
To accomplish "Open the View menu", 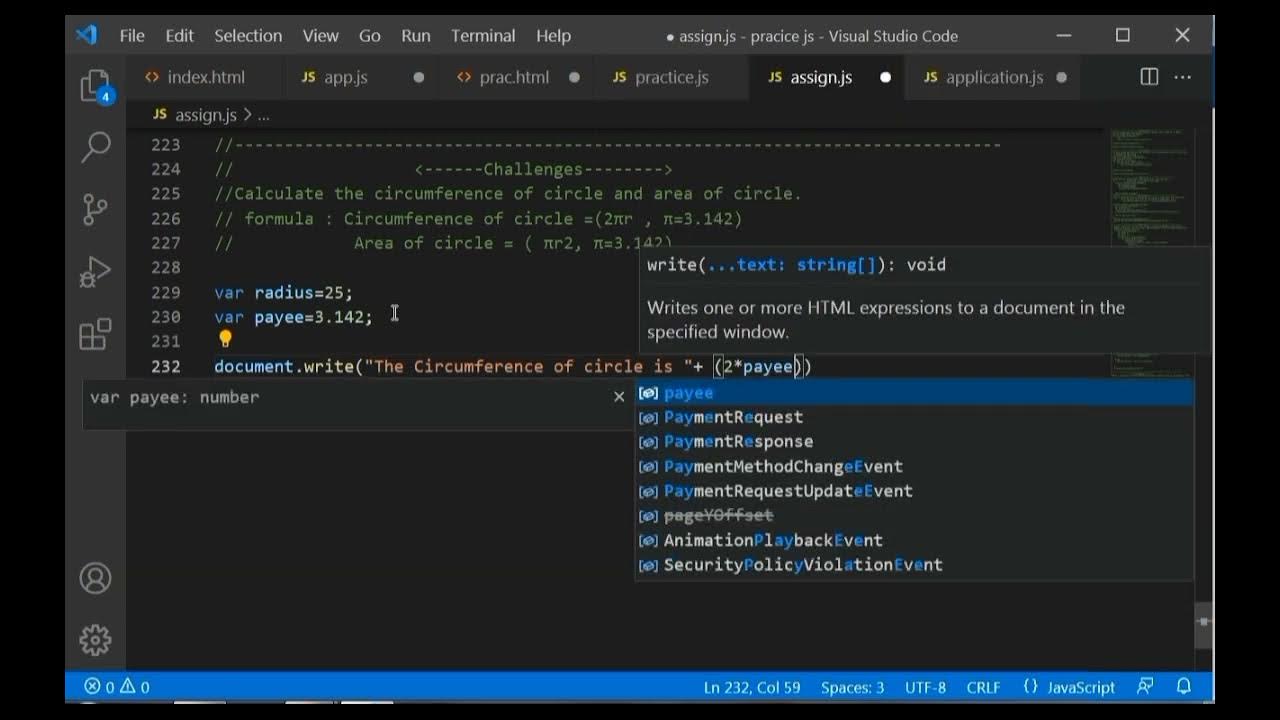I will (320, 35).
